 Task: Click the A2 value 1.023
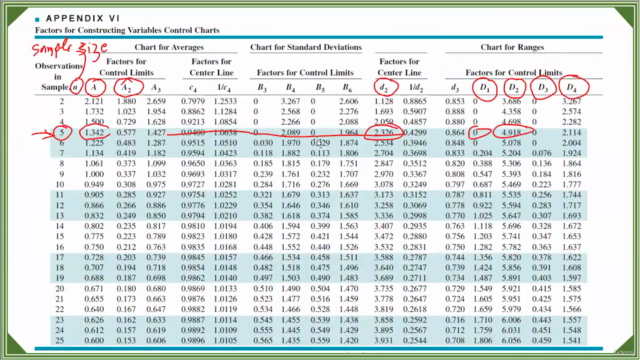click(x=126, y=112)
